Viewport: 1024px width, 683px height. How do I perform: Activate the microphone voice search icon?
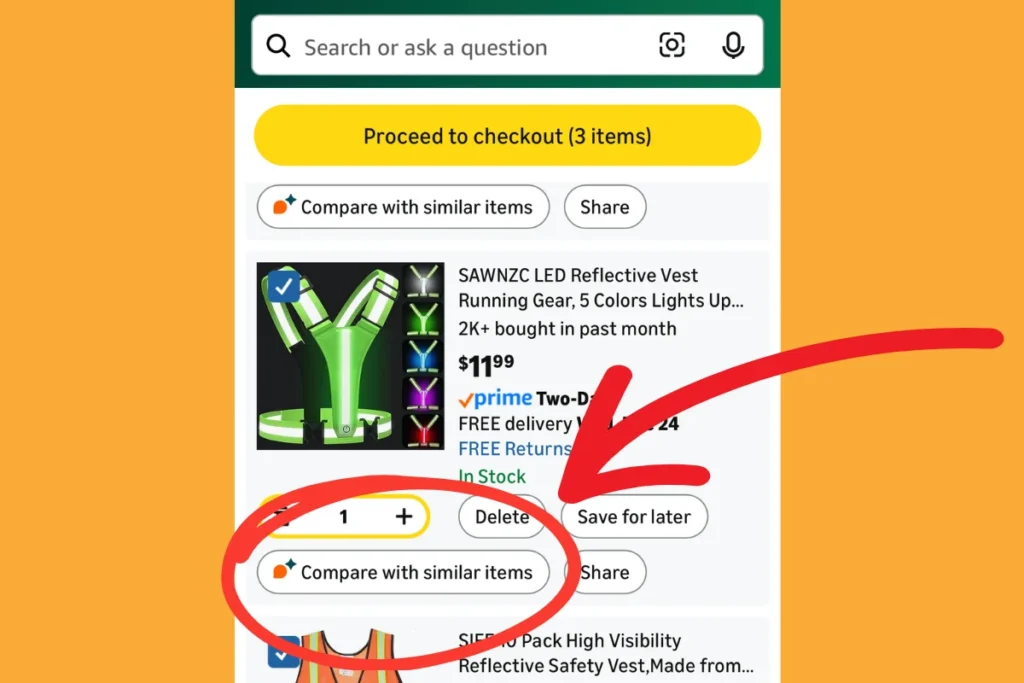point(733,45)
